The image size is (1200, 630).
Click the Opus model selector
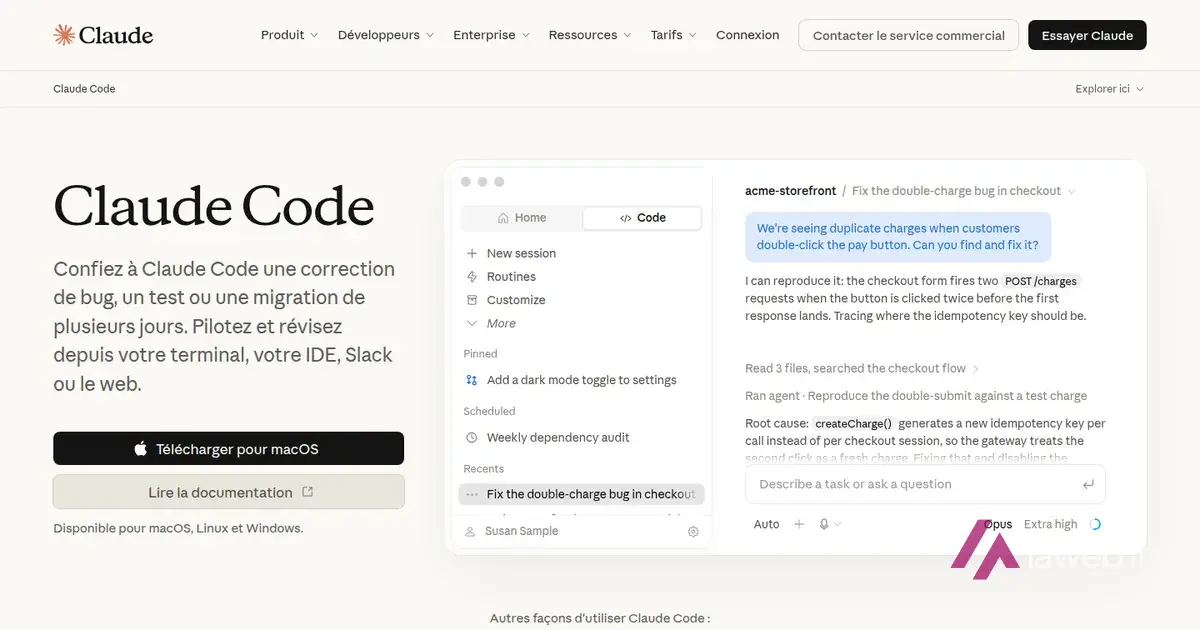[998, 524]
